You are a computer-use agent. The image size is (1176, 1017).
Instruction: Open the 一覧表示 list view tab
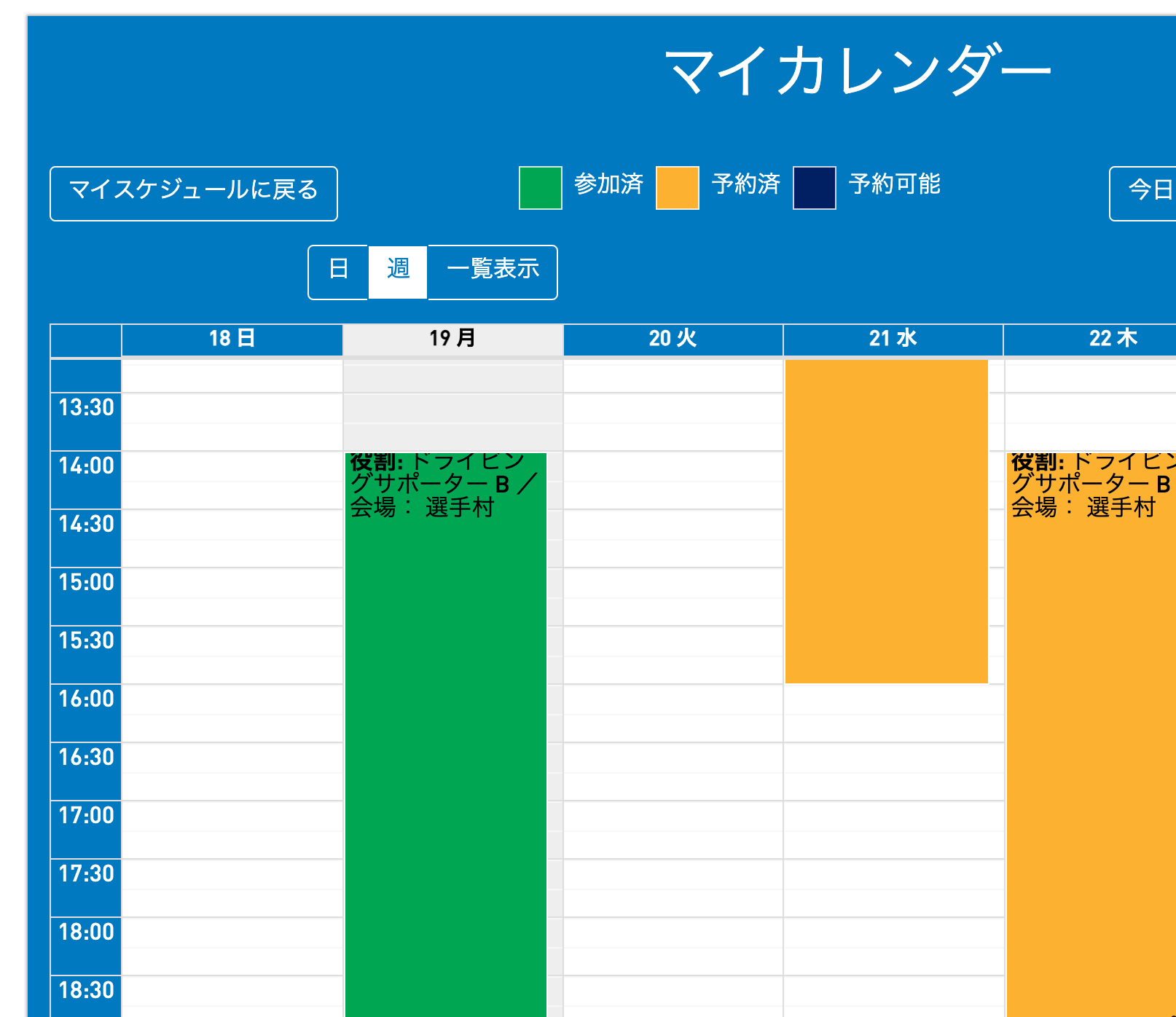[493, 272]
